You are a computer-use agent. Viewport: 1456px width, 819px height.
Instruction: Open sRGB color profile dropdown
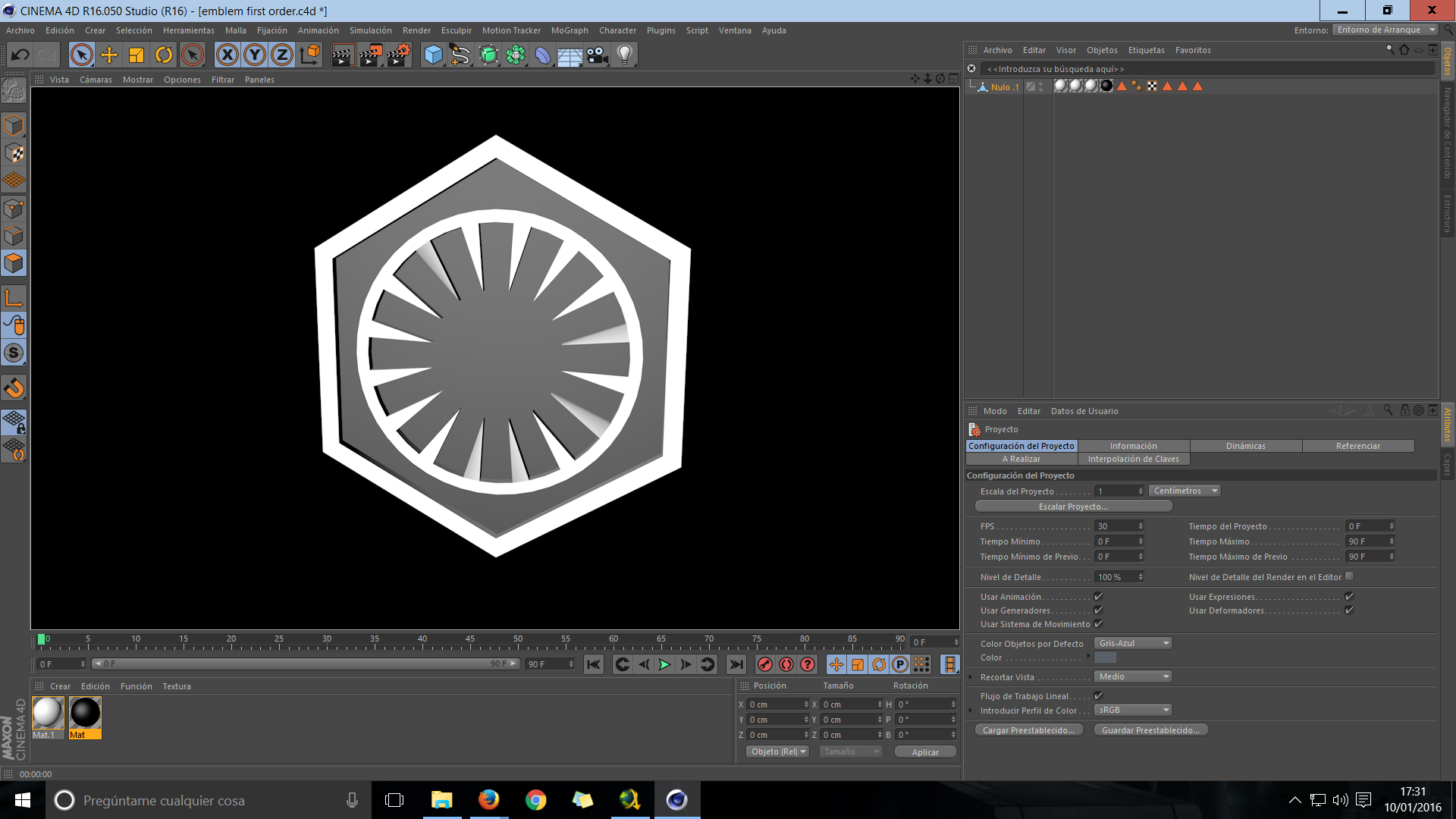[x=1133, y=710]
